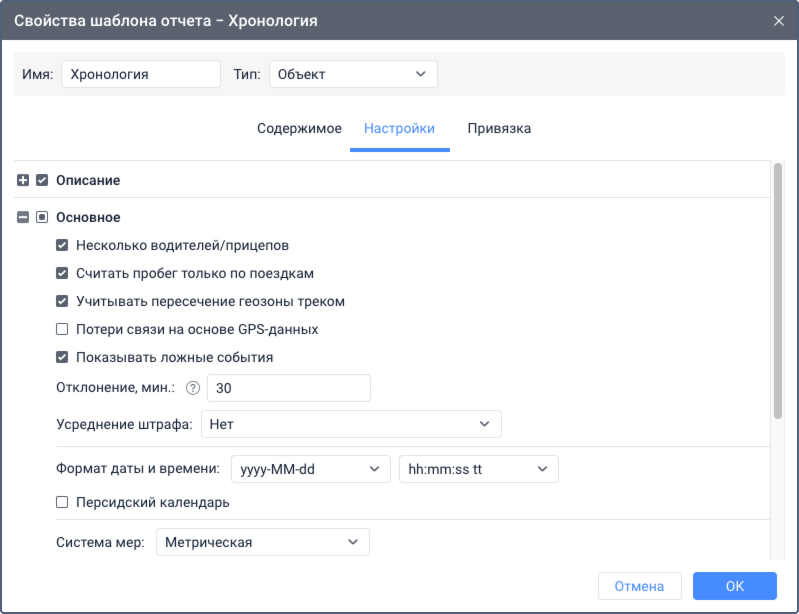Click the Отмена button
799x614 pixels.
[639, 586]
